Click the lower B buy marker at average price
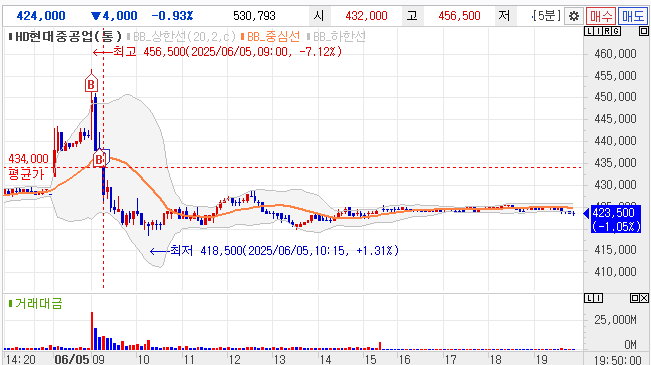The width and height of the screenshot is (651, 365). [x=100, y=159]
